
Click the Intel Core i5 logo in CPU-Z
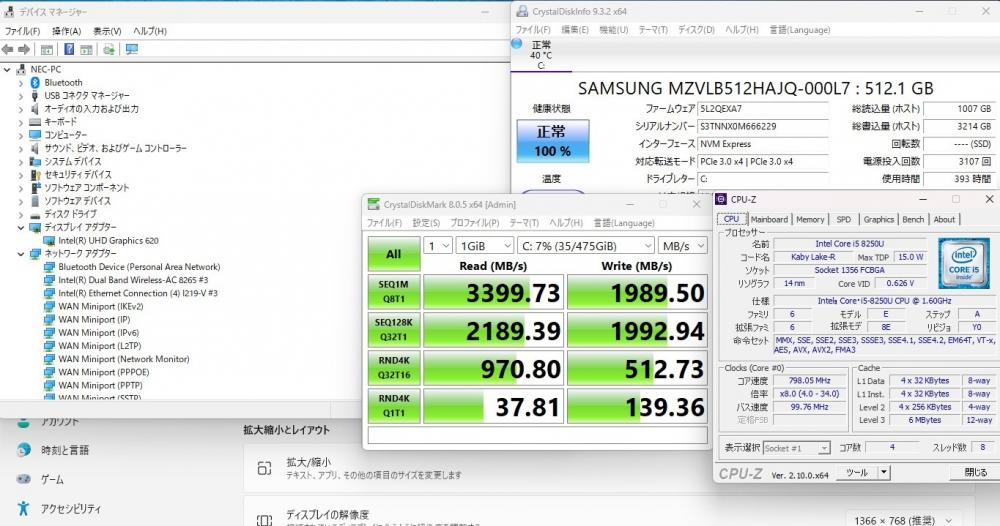click(x=964, y=263)
